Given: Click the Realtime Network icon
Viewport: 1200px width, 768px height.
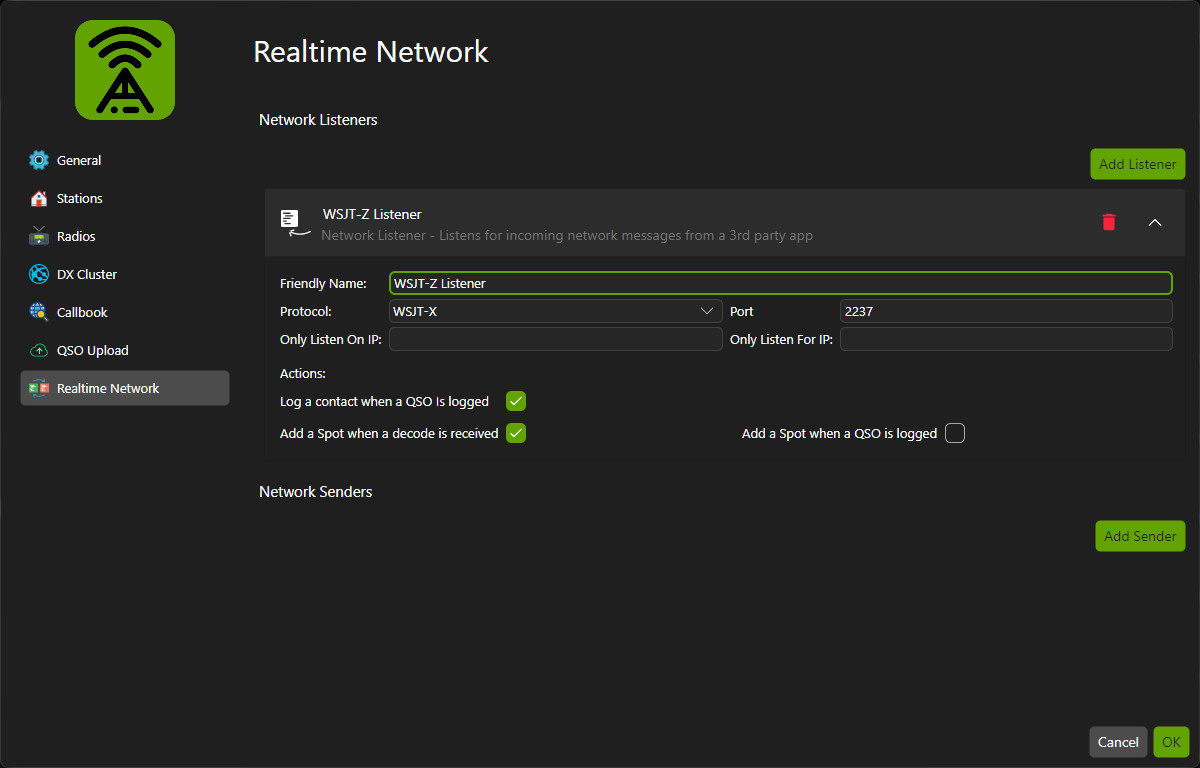Looking at the screenshot, I should (39, 388).
